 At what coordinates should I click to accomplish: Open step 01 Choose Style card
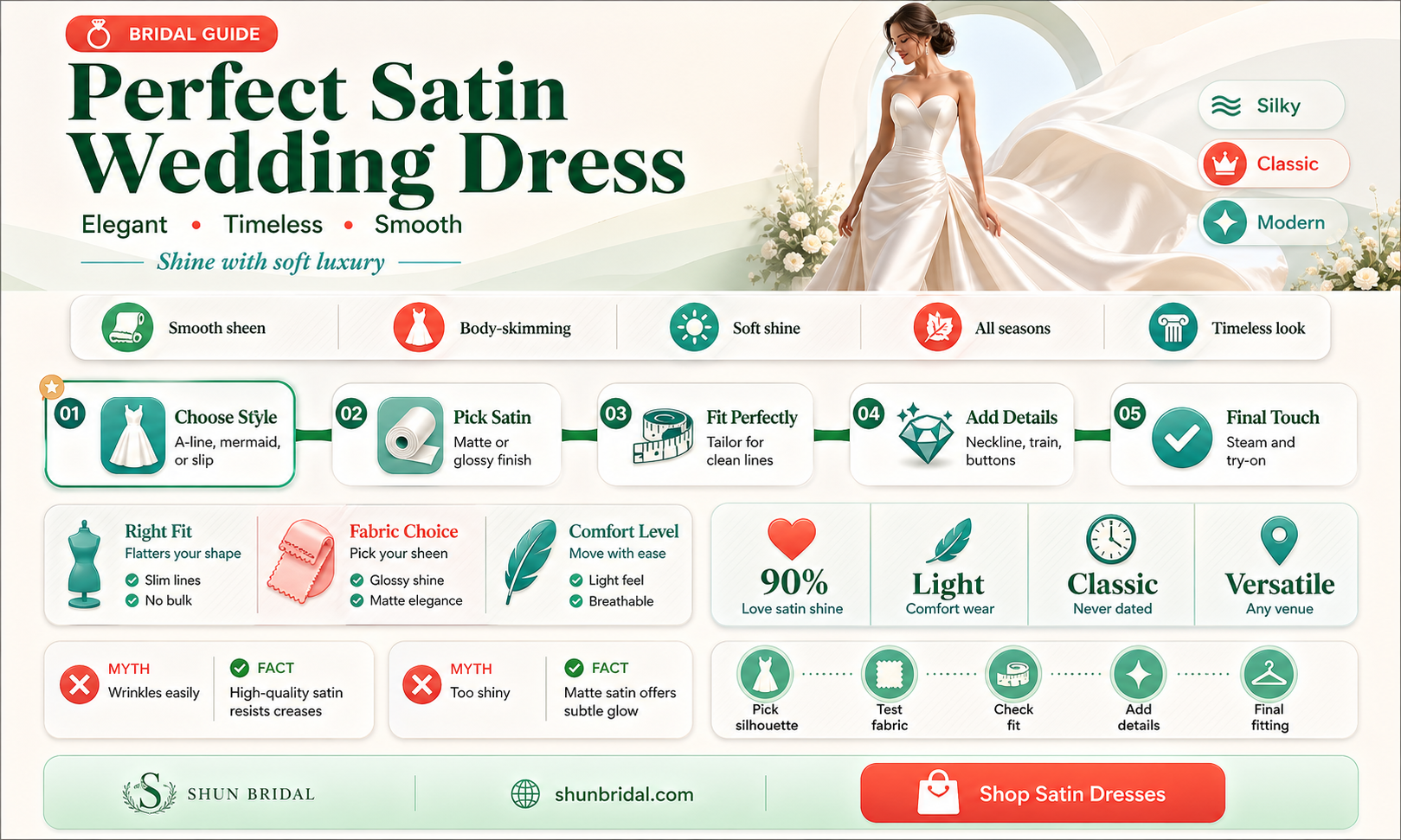170,434
